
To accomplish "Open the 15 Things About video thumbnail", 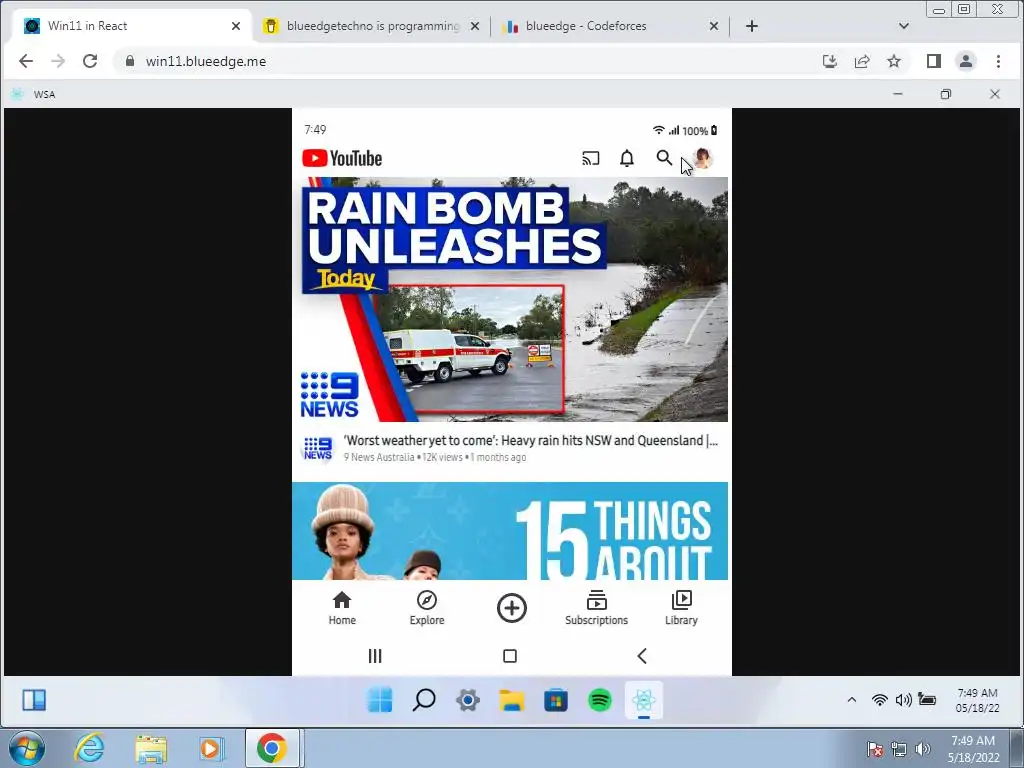I will point(510,531).
